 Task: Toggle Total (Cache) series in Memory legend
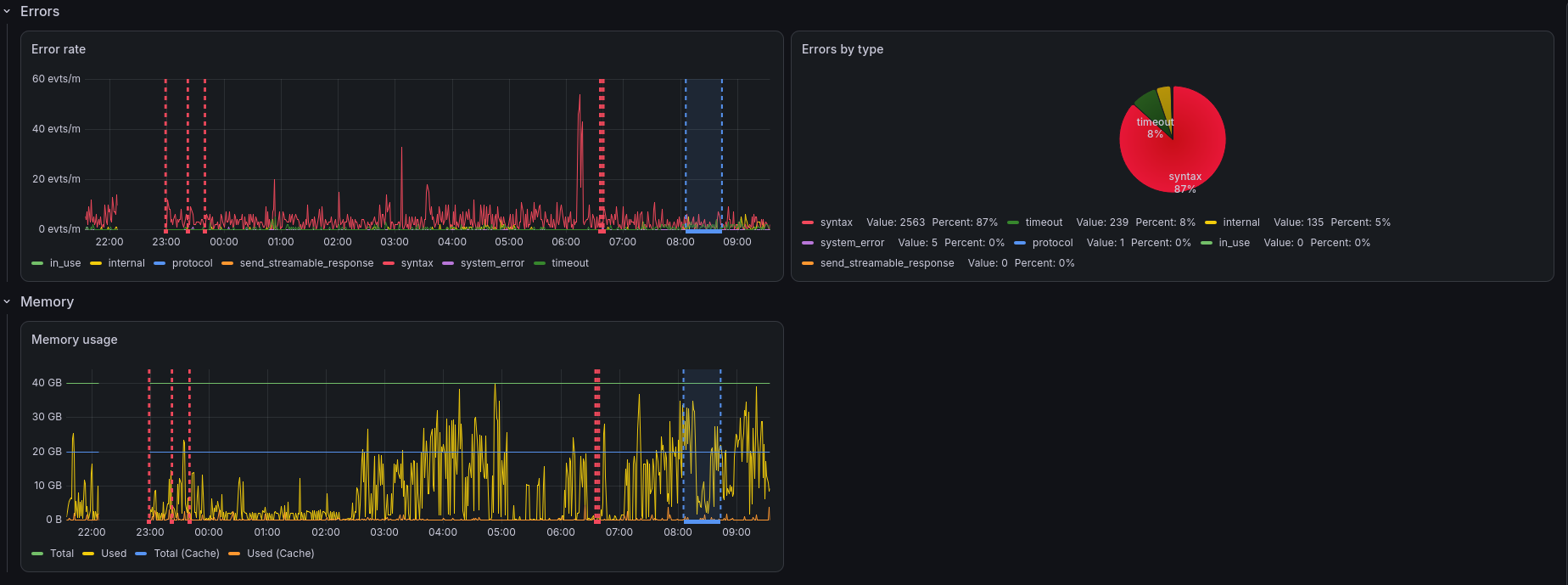click(x=187, y=554)
